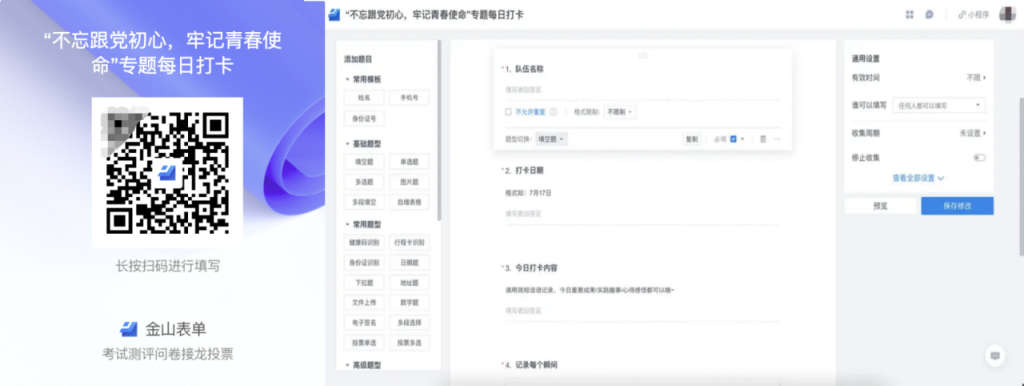Click the 小程序 link in top bar

(x=974, y=14)
